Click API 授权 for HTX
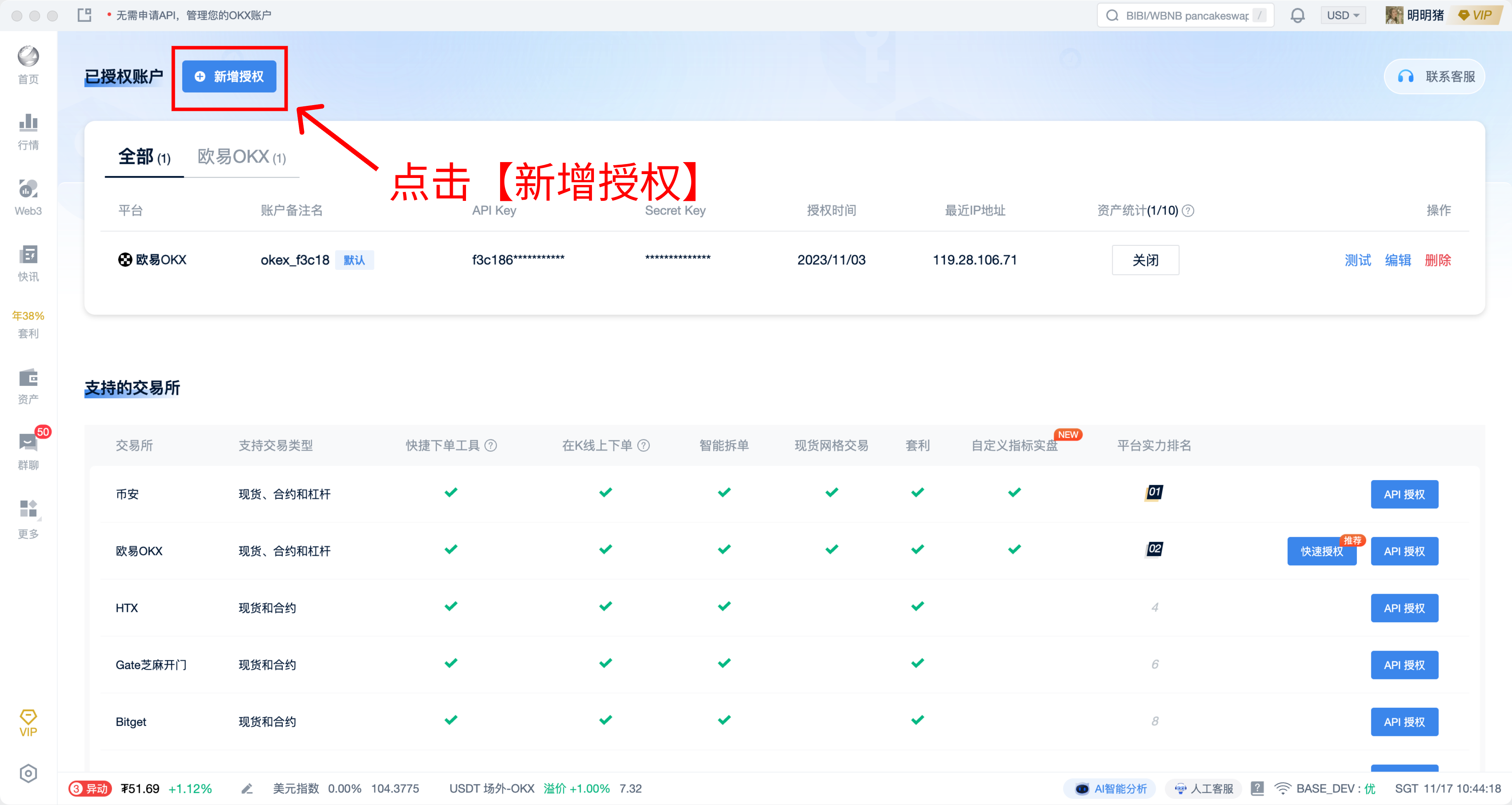This screenshot has height=805, width=1512. (x=1404, y=608)
